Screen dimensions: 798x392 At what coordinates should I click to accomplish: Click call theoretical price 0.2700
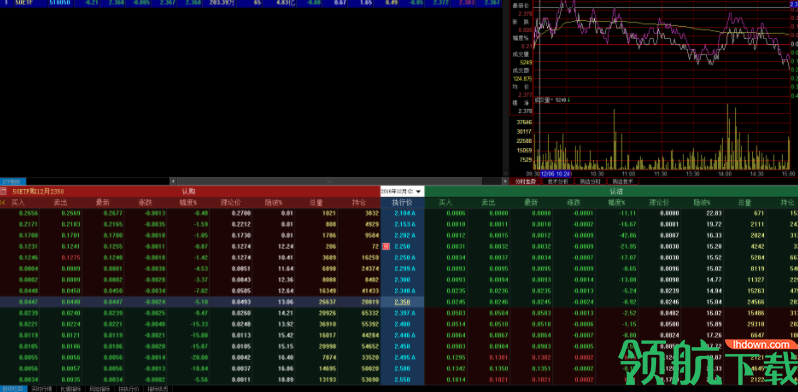pyautogui.click(x=241, y=213)
